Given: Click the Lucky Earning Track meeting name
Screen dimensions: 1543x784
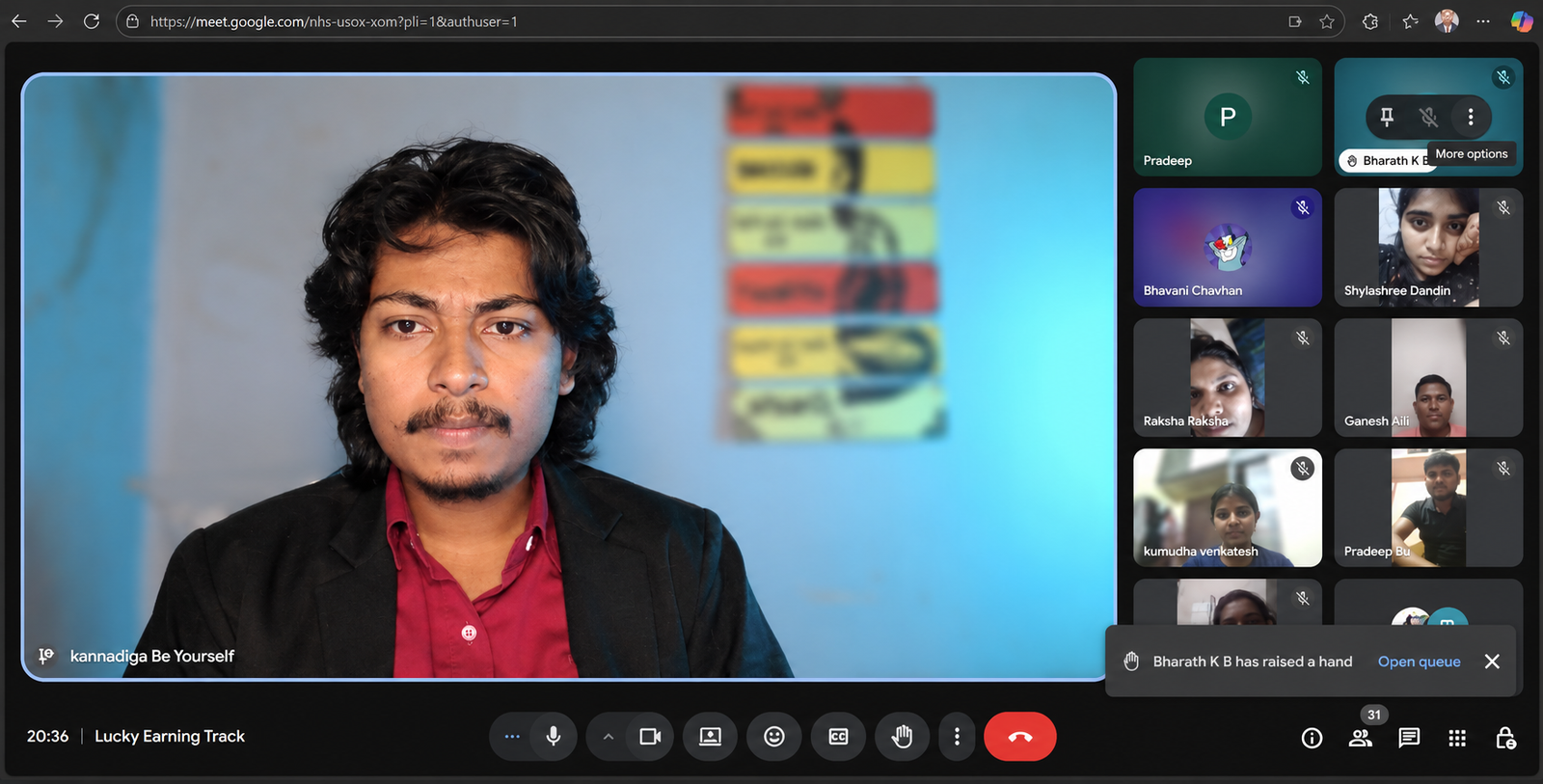Looking at the screenshot, I should 170,737.
